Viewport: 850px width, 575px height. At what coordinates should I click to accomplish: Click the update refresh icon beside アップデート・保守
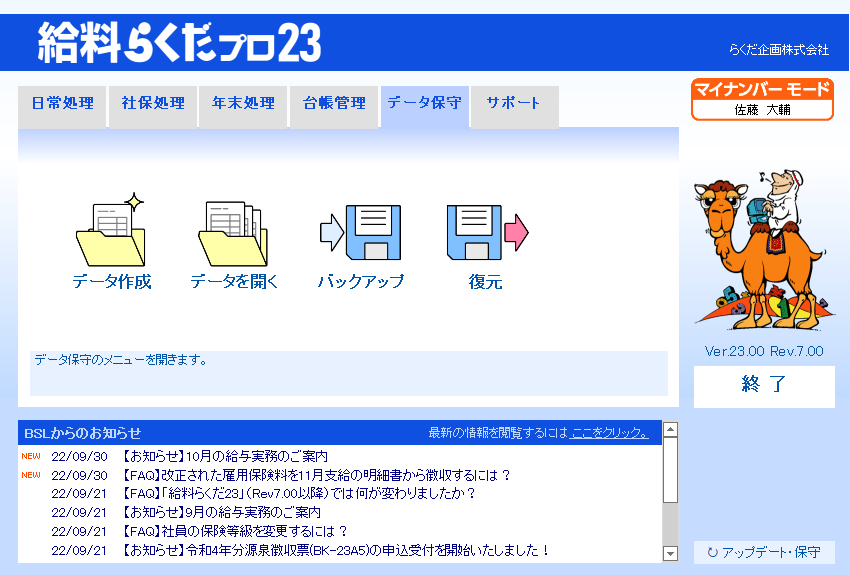click(713, 552)
